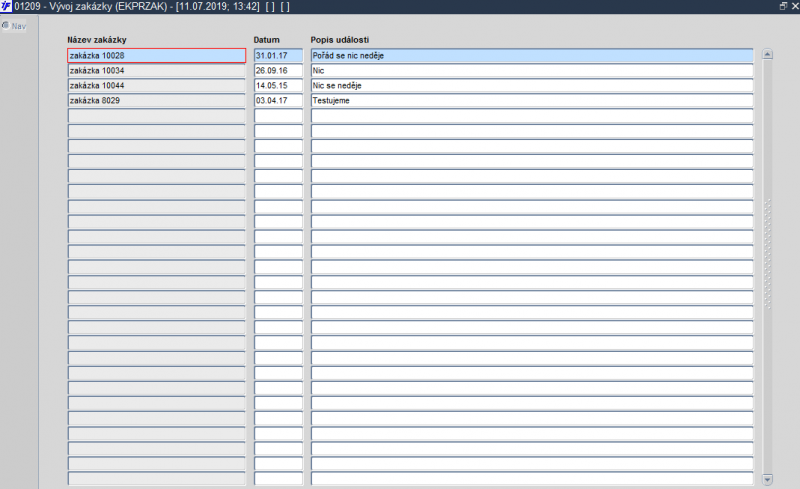Click the 'Název zakázky' column header
This screenshot has width=800, height=489.
(97, 40)
